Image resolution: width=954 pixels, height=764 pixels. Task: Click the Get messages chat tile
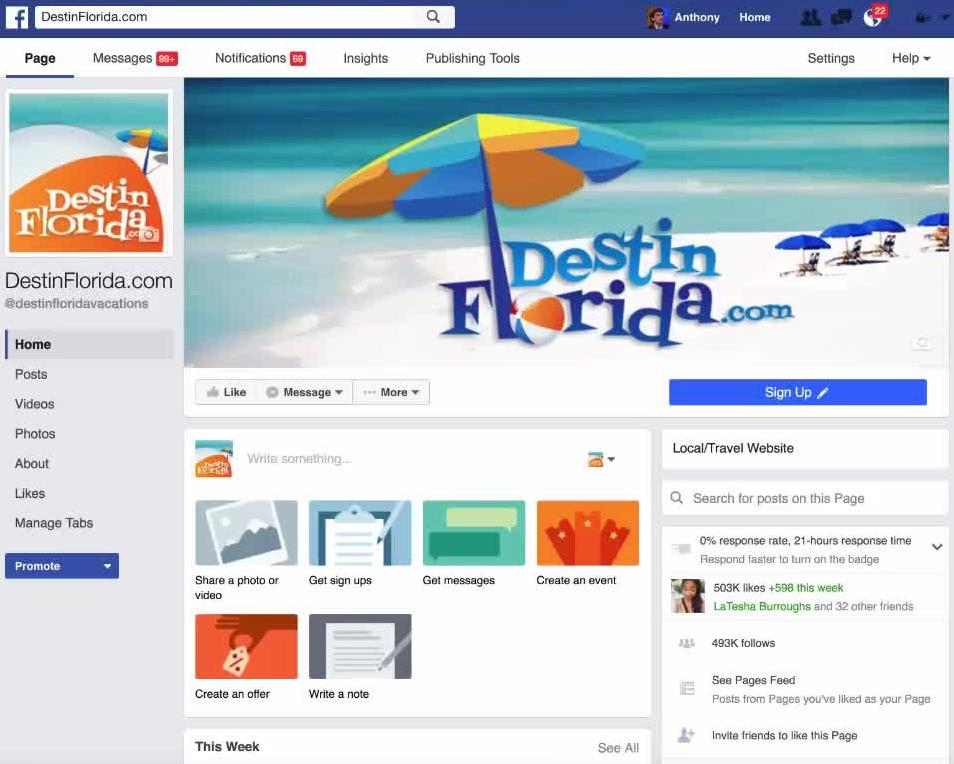pos(474,533)
